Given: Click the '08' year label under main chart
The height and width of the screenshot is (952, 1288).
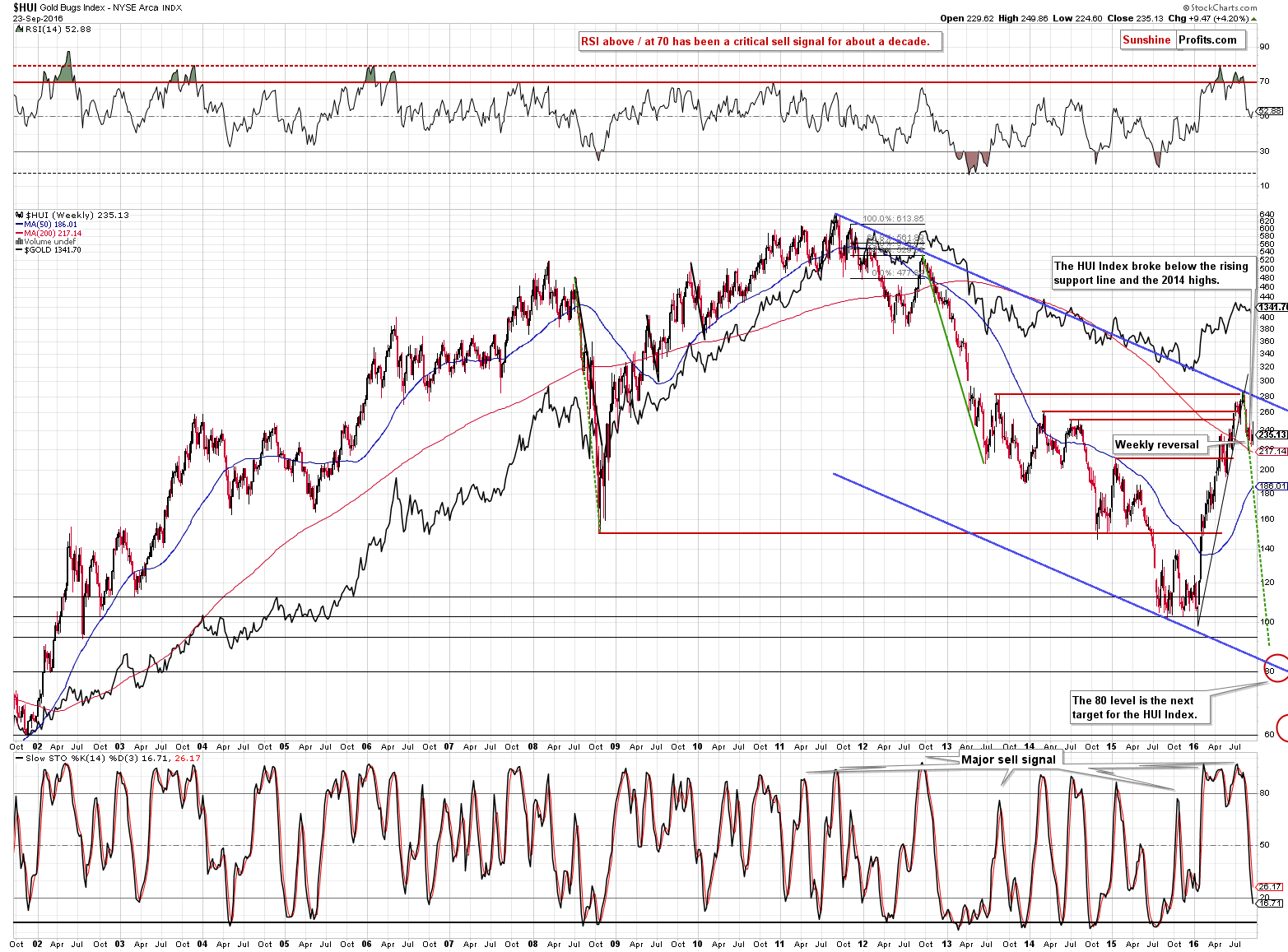Looking at the screenshot, I should tap(532, 747).
